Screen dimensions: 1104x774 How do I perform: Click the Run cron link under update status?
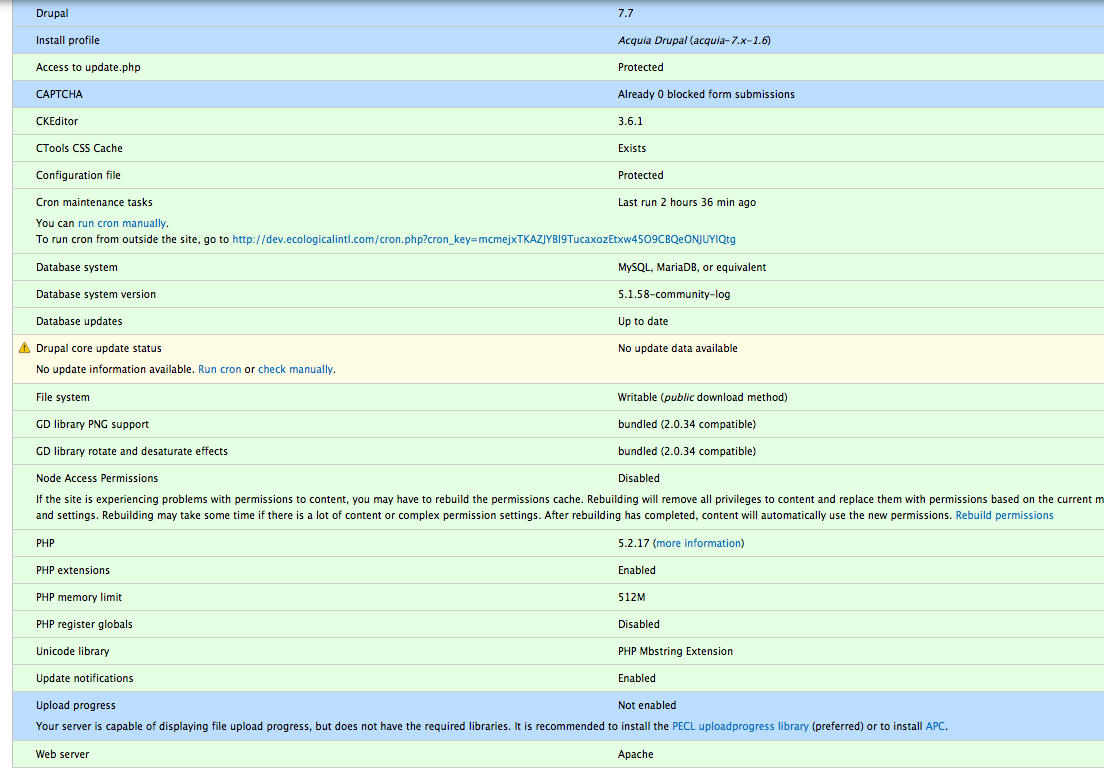click(220, 369)
